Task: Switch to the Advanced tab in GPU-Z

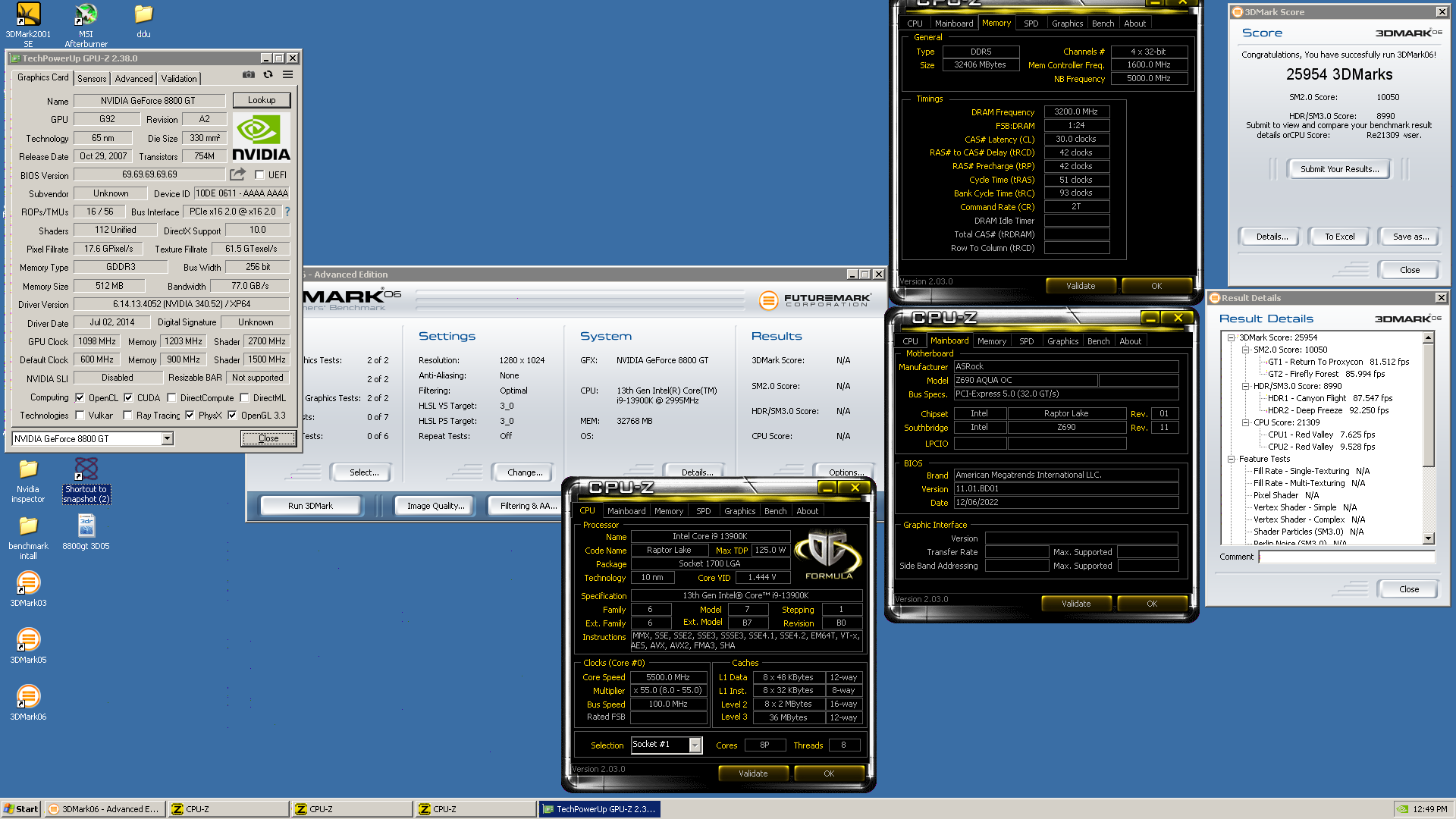Action: 133,79
